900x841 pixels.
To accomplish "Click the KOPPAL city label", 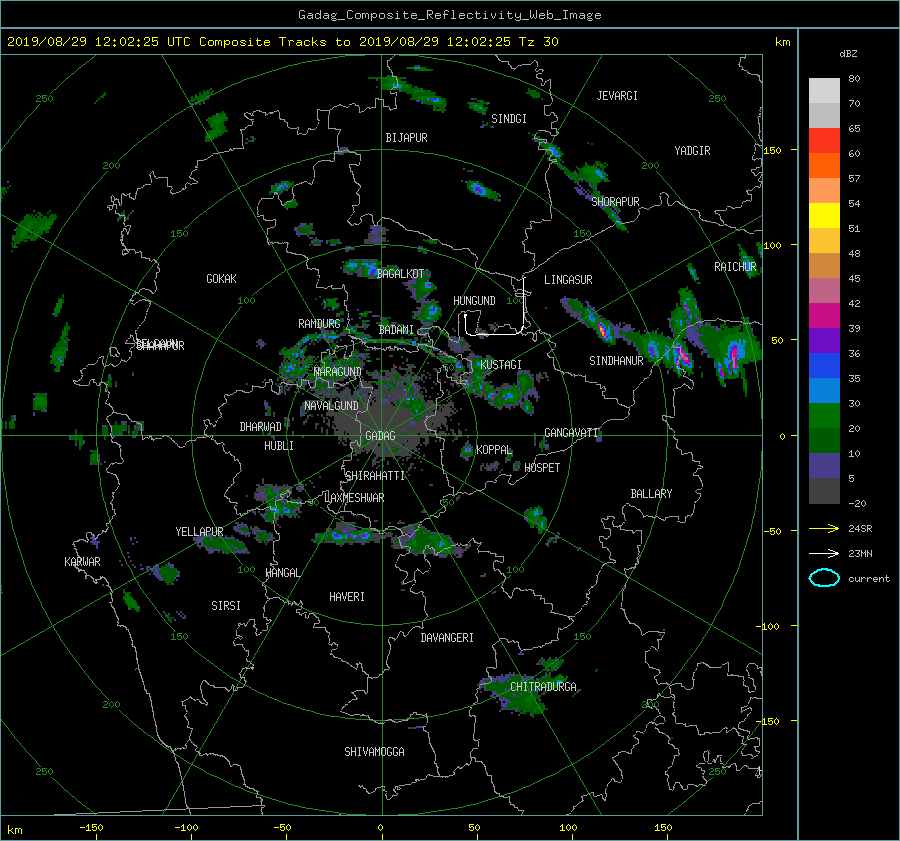I will tap(494, 449).
